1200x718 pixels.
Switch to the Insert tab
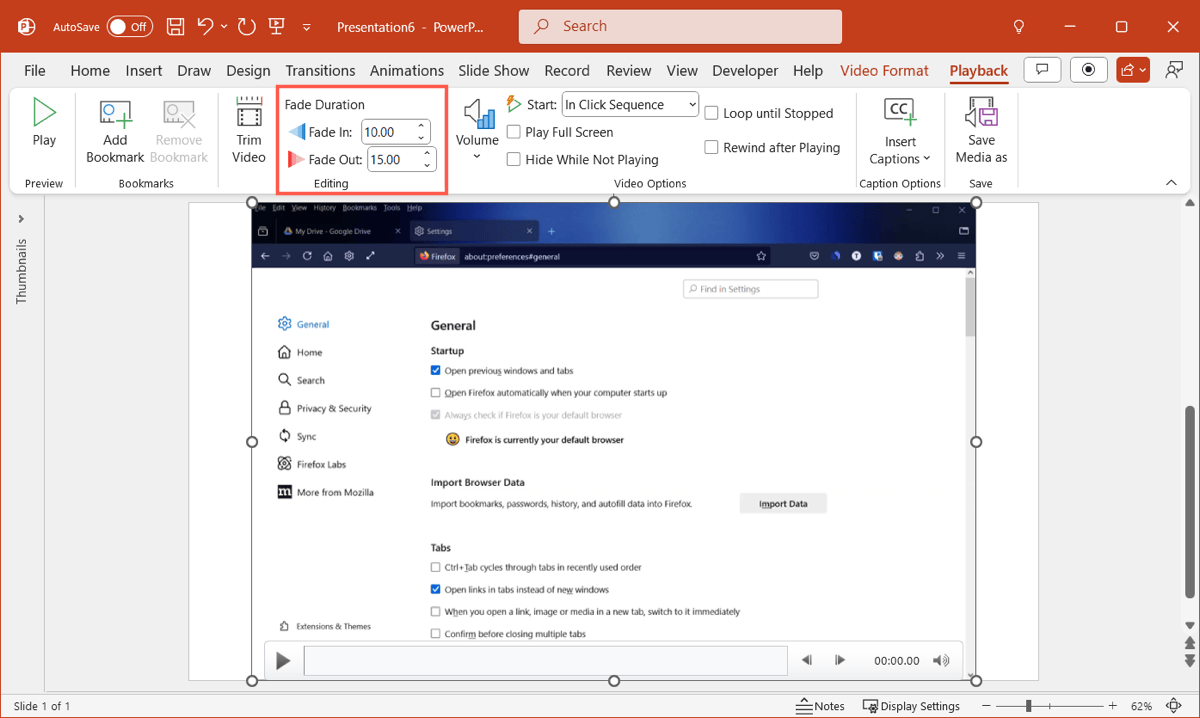click(144, 70)
